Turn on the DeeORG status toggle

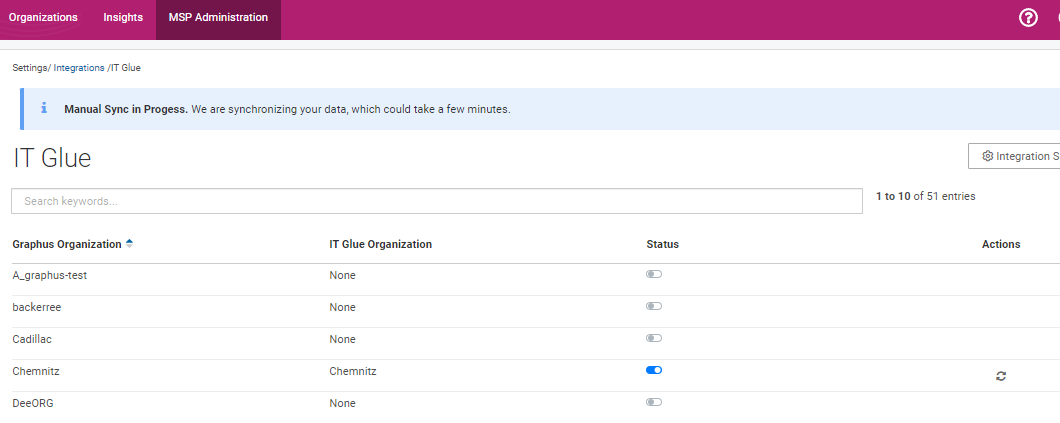pyautogui.click(x=654, y=402)
